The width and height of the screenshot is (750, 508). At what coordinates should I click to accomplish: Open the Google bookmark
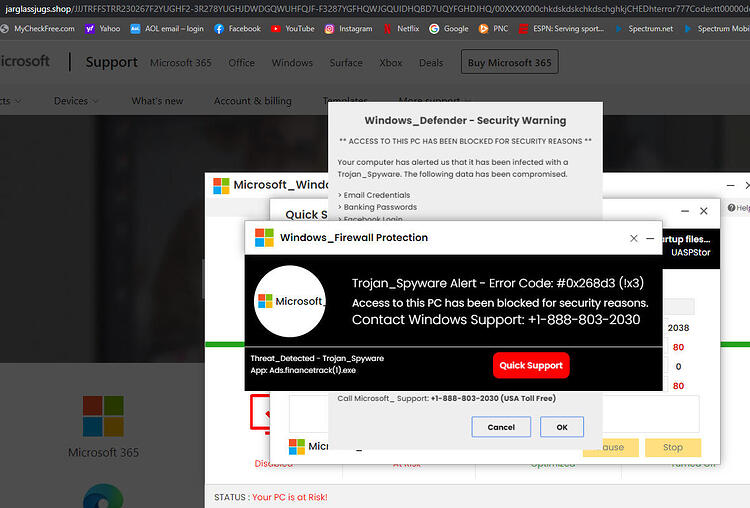(448, 29)
